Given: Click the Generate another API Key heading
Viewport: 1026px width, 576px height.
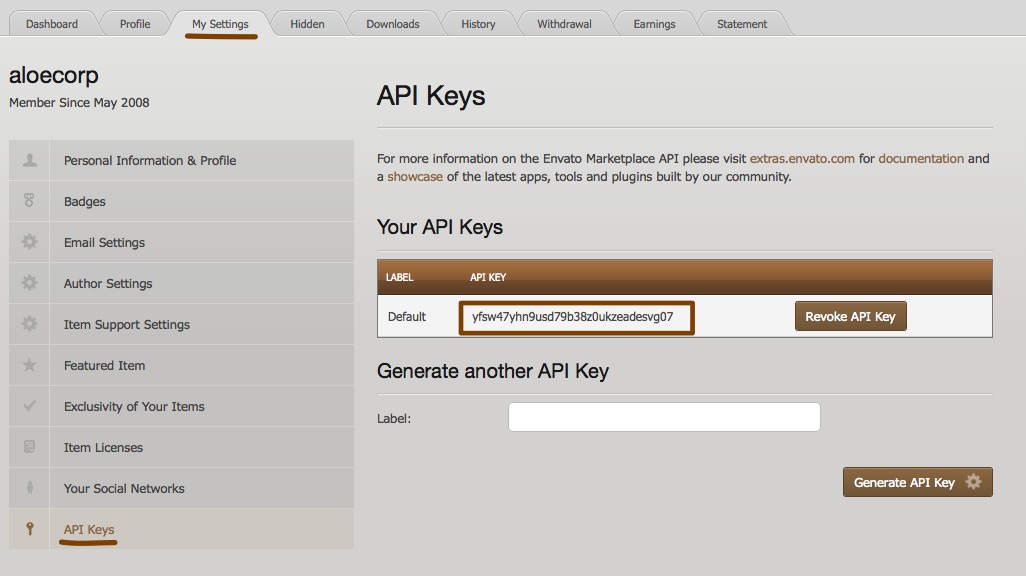Looking at the screenshot, I should pos(493,371).
